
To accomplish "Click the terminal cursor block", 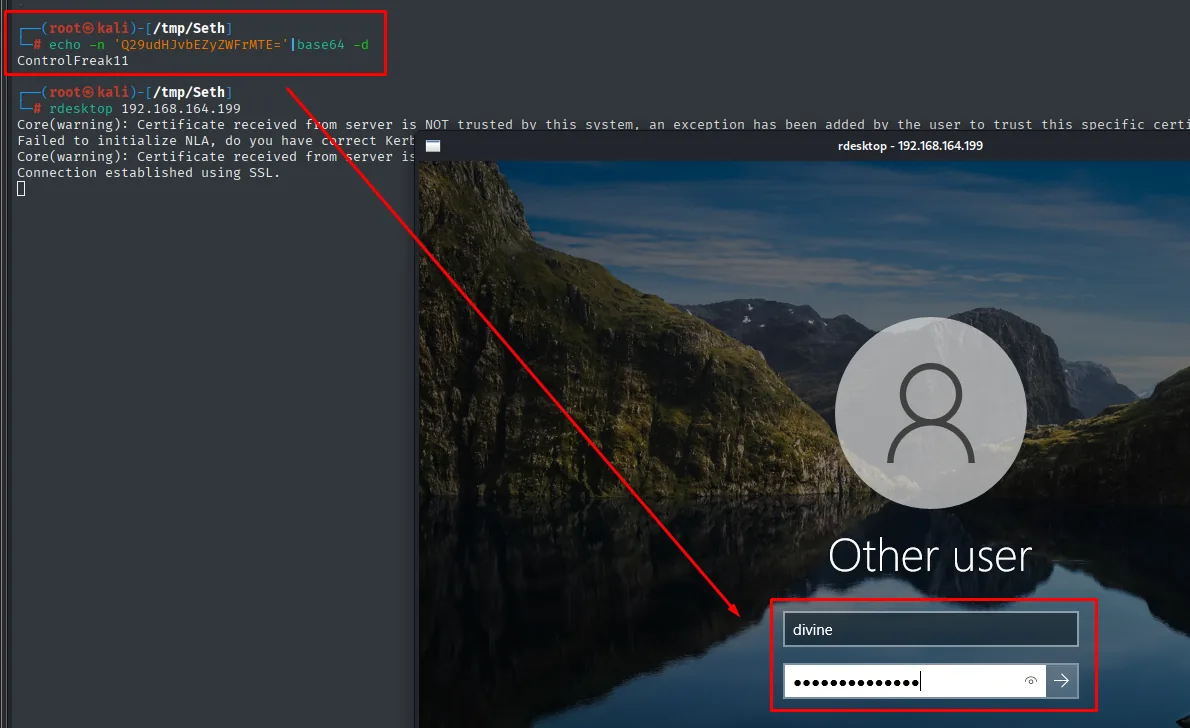I will (x=21, y=188).
